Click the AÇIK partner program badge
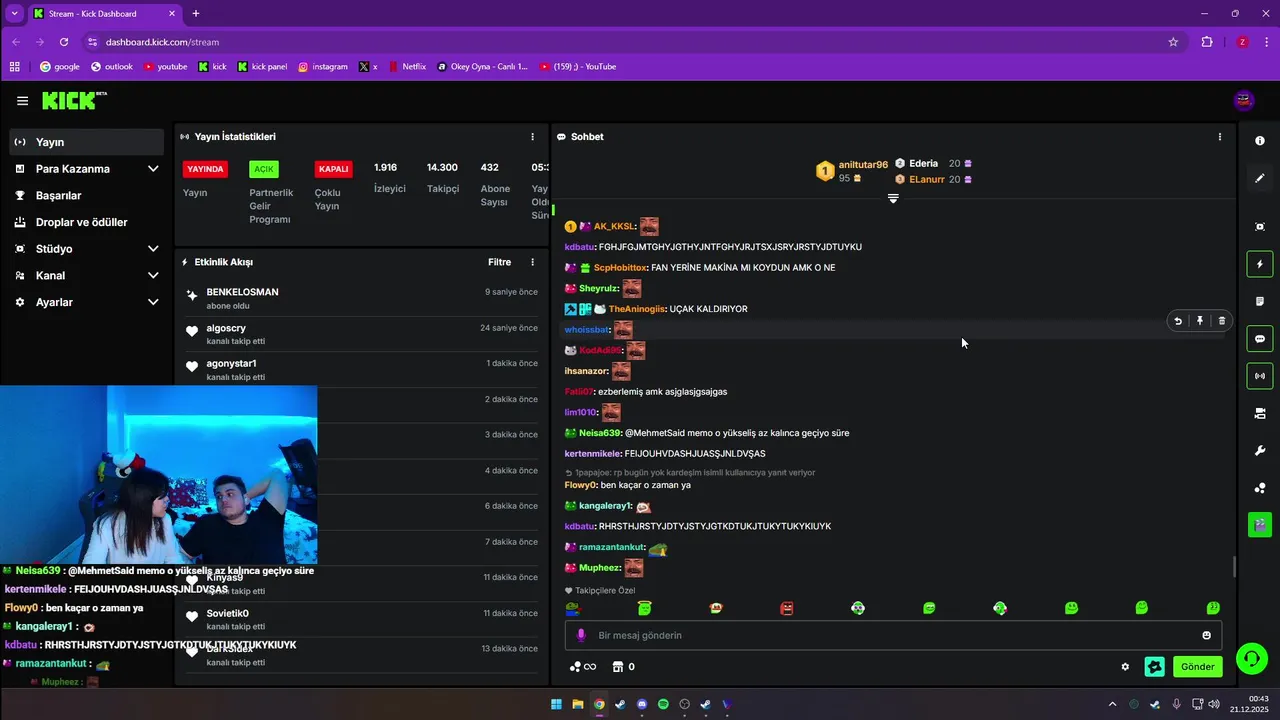The height and width of the screenshot is (720, 1280). point(264,169)
